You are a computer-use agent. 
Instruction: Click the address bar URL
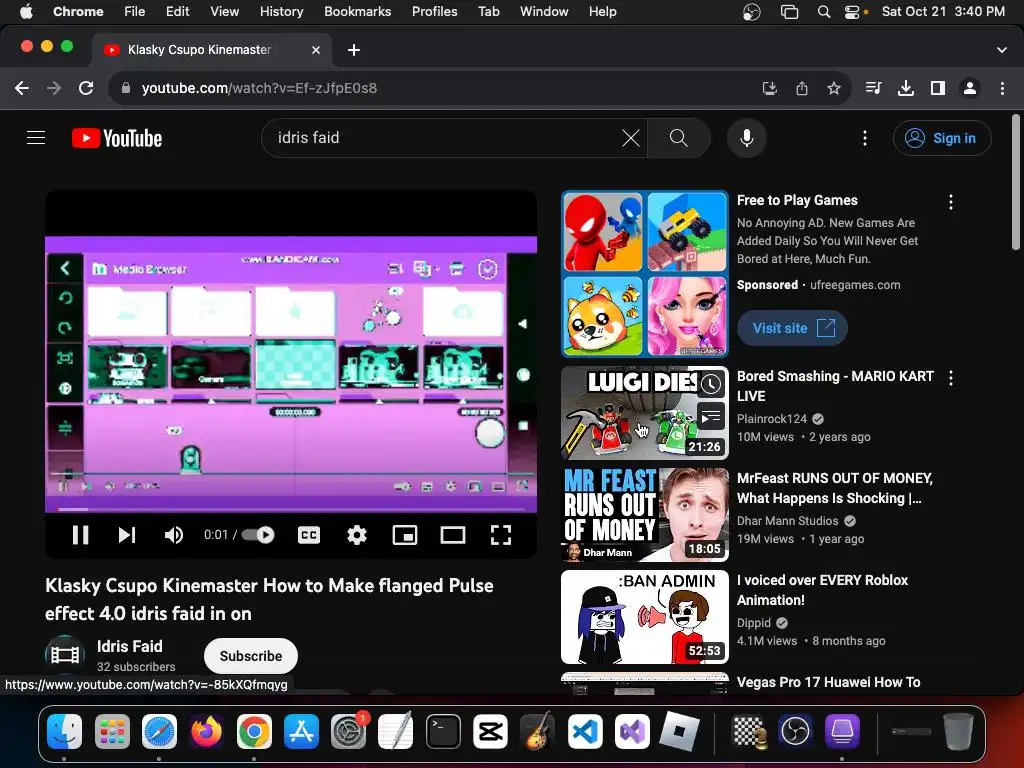(x=259, y=88)
